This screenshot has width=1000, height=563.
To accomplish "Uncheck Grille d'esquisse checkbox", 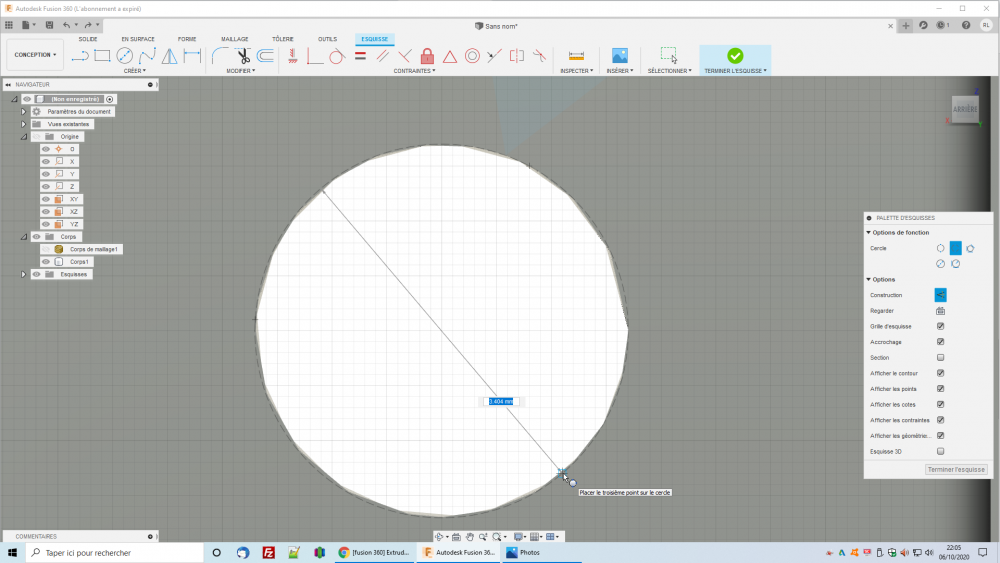I will coord(940,326).
